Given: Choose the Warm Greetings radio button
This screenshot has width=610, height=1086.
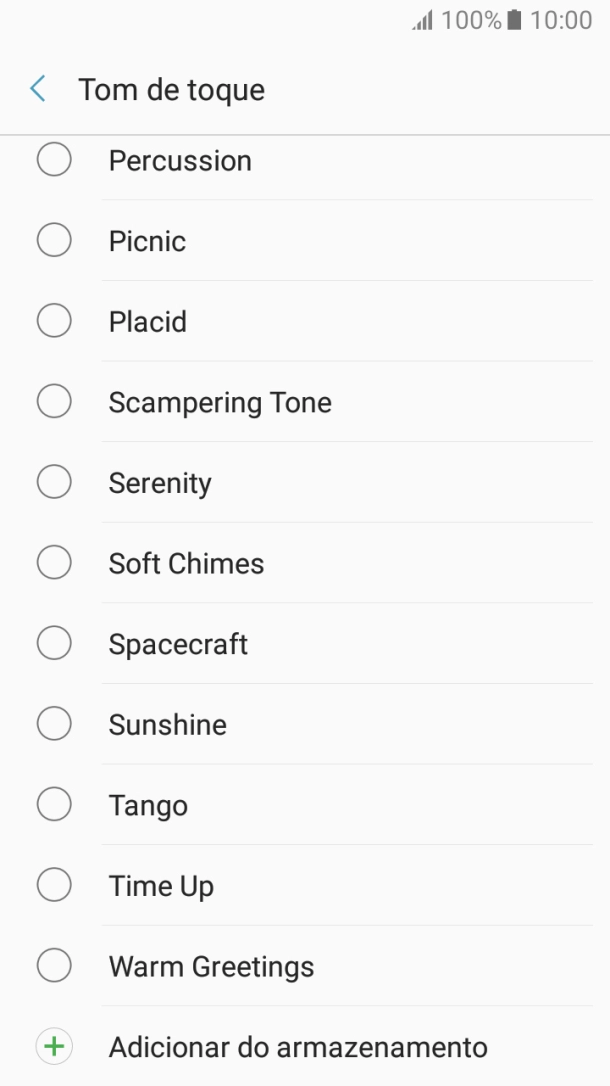Looking at the screenshot, I should click(x=54, y=966).
